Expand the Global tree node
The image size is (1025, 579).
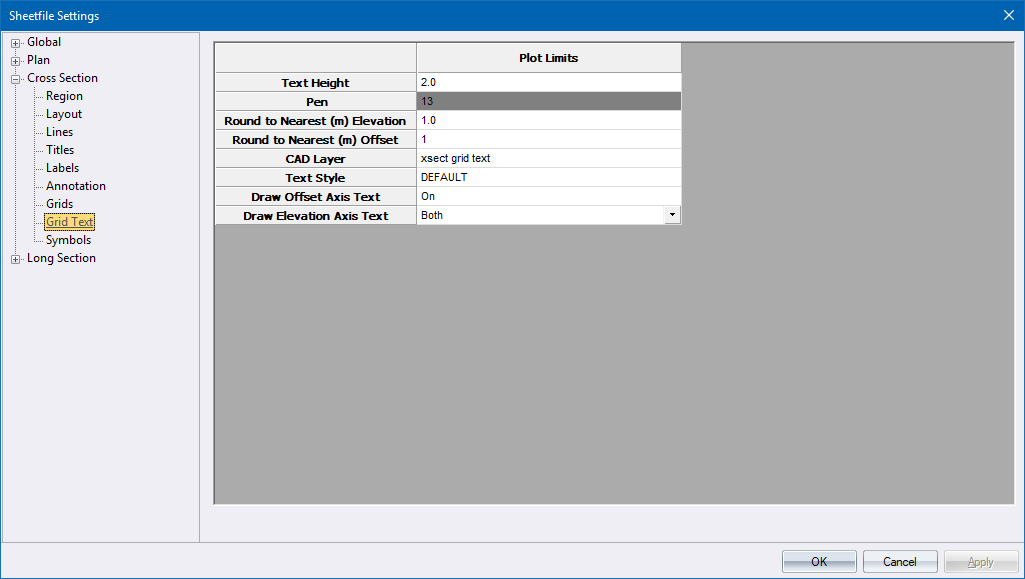pos(16,43)
